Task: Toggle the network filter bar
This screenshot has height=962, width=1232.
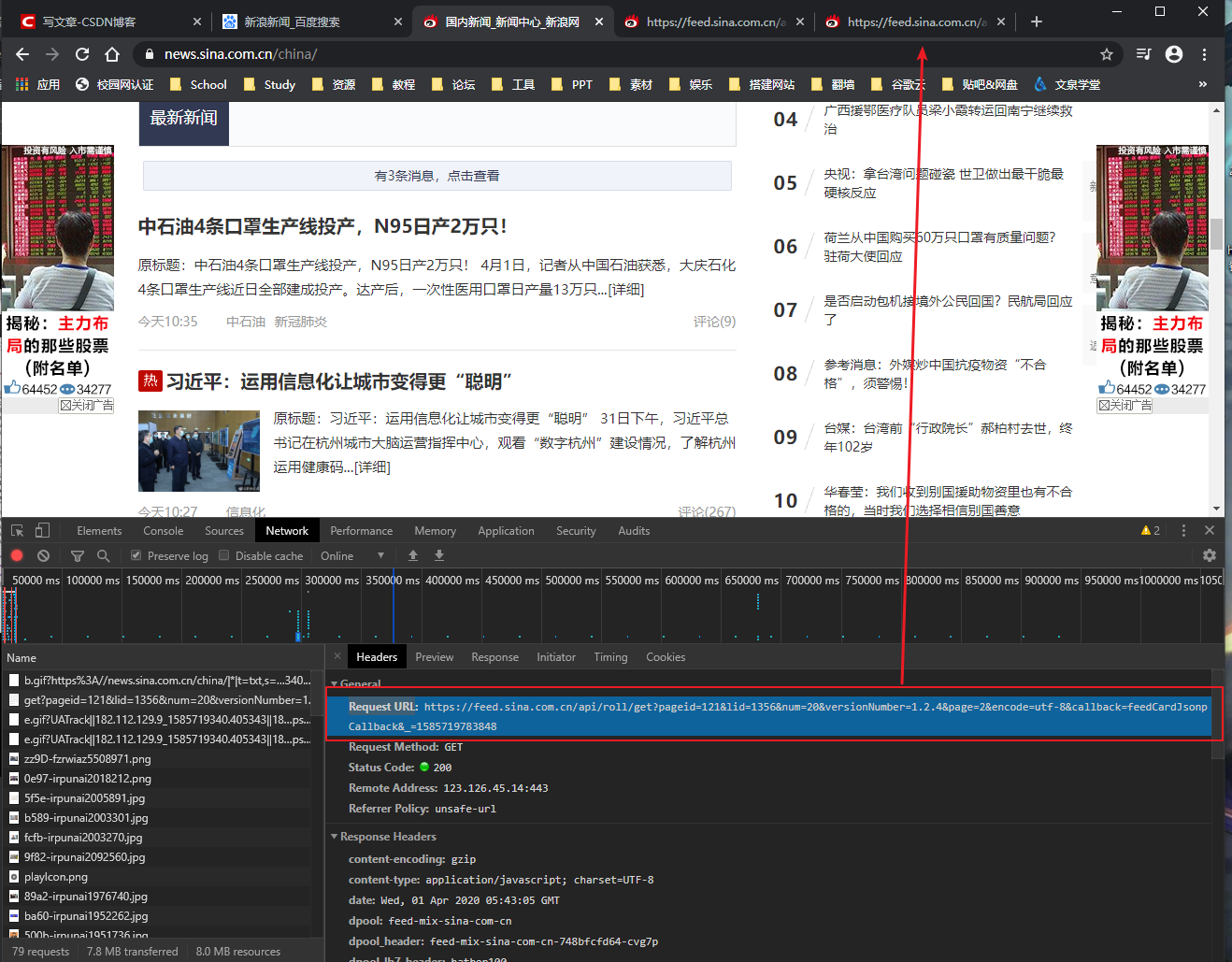Action: tap(78, 555)
